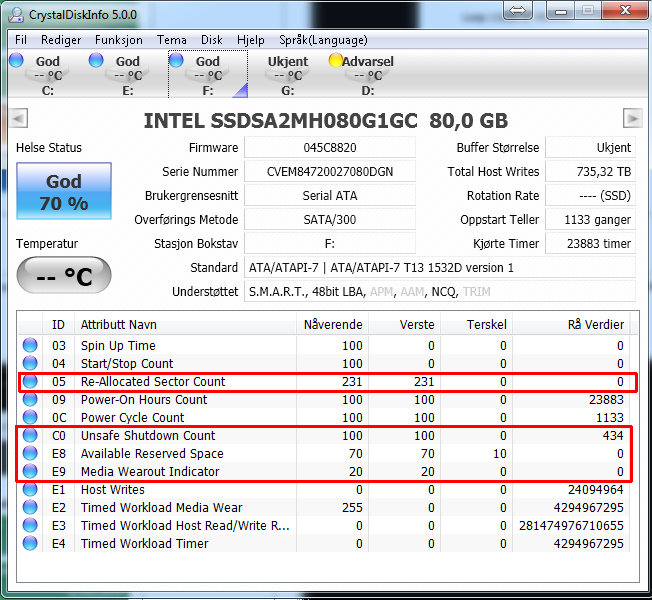Screen dimensions: 652x600
Task: Click the God 70 % health status box
Action: [64, 191]
